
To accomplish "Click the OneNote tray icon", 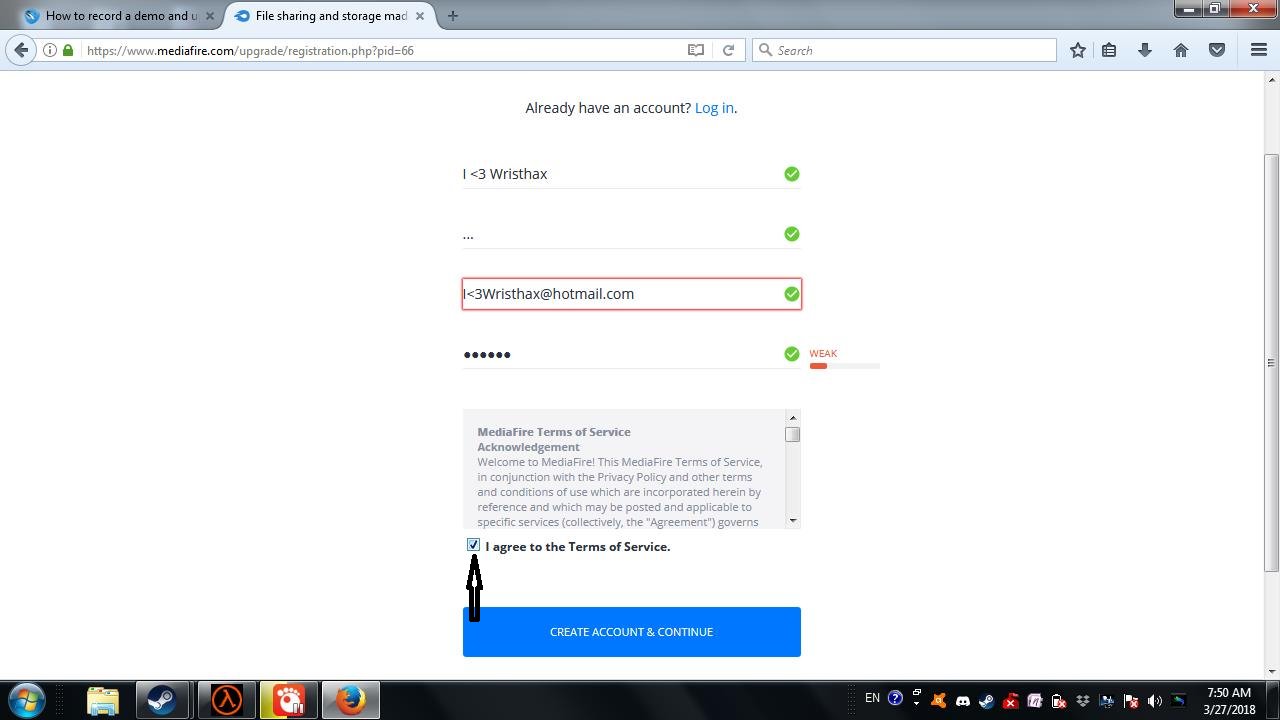I will coord(1035,701).
